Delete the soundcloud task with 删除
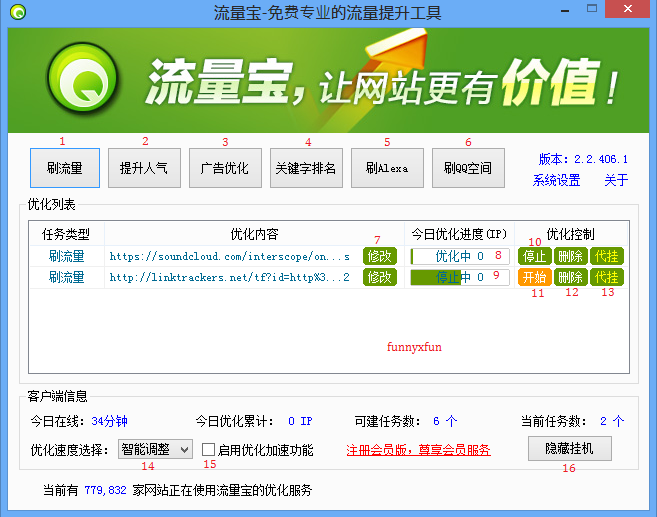 571,256
